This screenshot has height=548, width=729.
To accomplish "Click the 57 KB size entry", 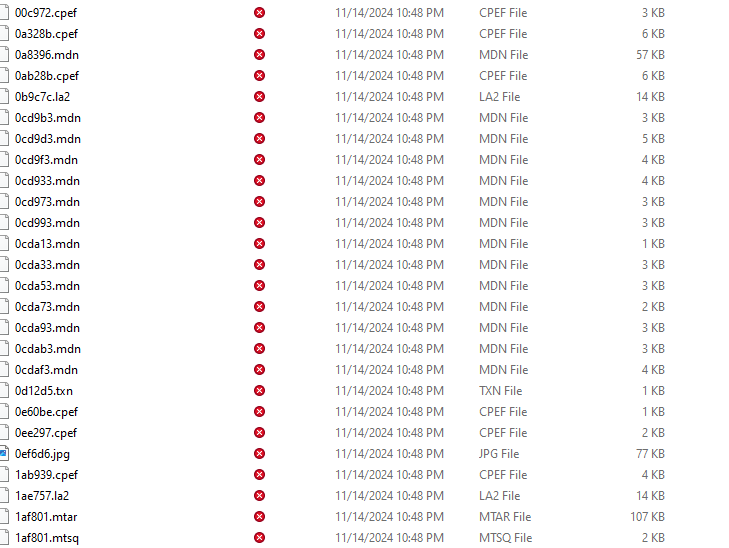I will coord(650,55).
